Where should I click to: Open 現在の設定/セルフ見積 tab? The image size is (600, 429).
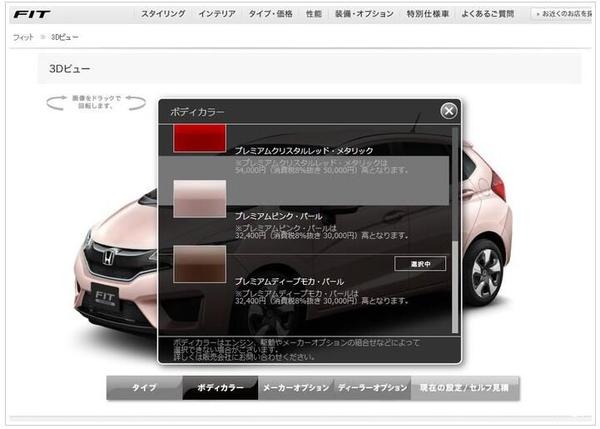(465, 388)
